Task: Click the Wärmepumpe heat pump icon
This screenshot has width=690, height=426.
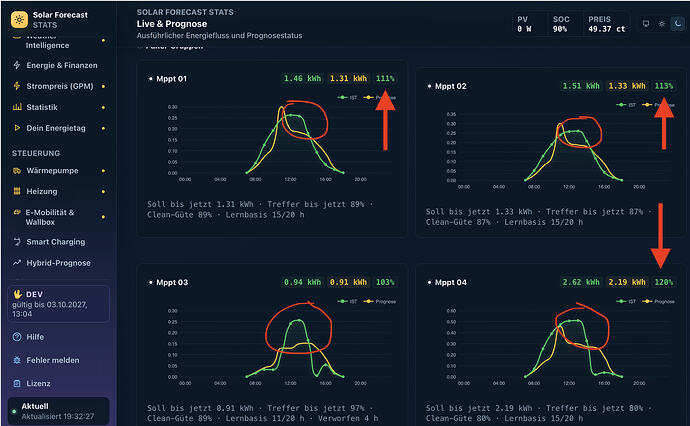Action: 17,171
